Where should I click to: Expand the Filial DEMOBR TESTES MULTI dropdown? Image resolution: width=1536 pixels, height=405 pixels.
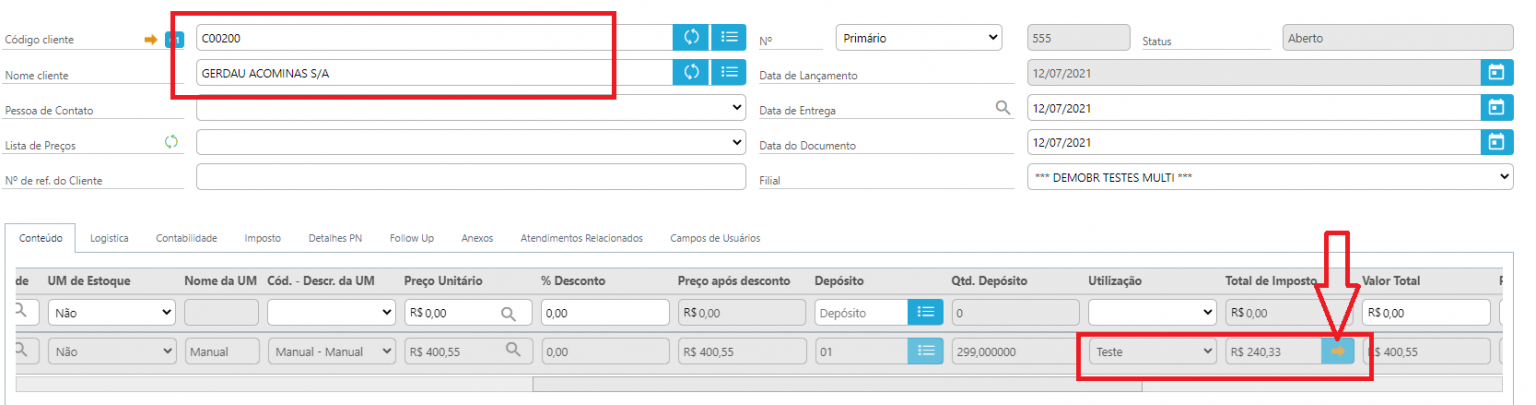pos(1270,177)
